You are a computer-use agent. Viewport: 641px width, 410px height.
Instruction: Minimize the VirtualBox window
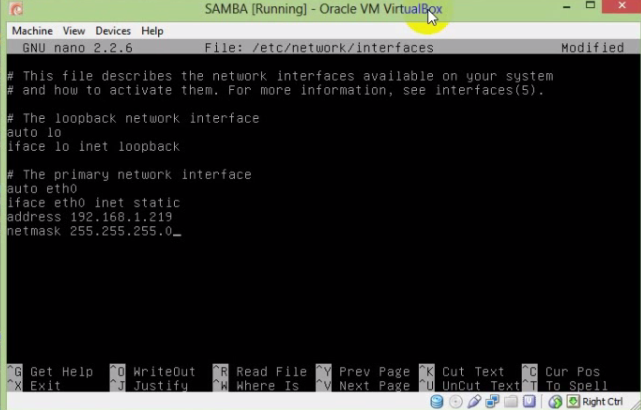567,7
